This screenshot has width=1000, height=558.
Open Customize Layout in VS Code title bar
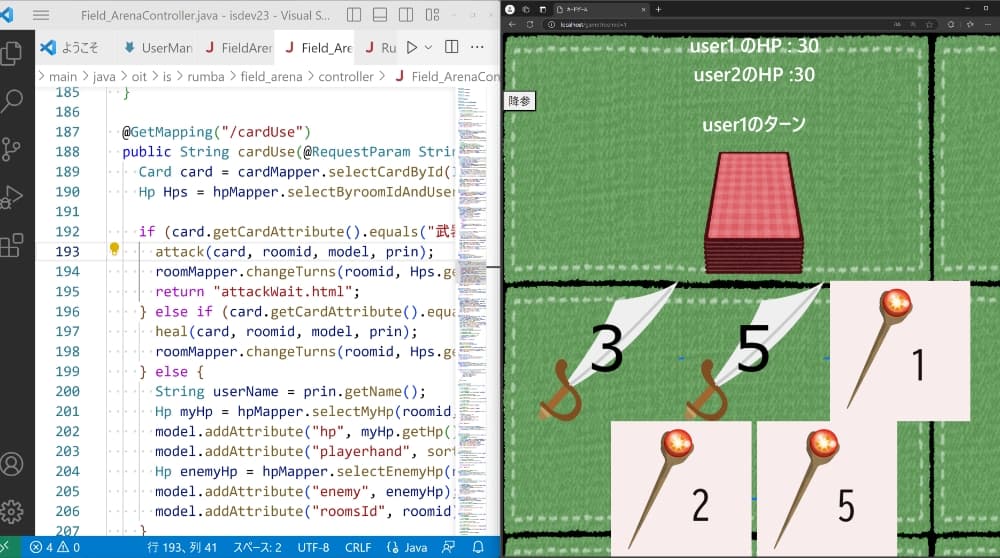432,15
